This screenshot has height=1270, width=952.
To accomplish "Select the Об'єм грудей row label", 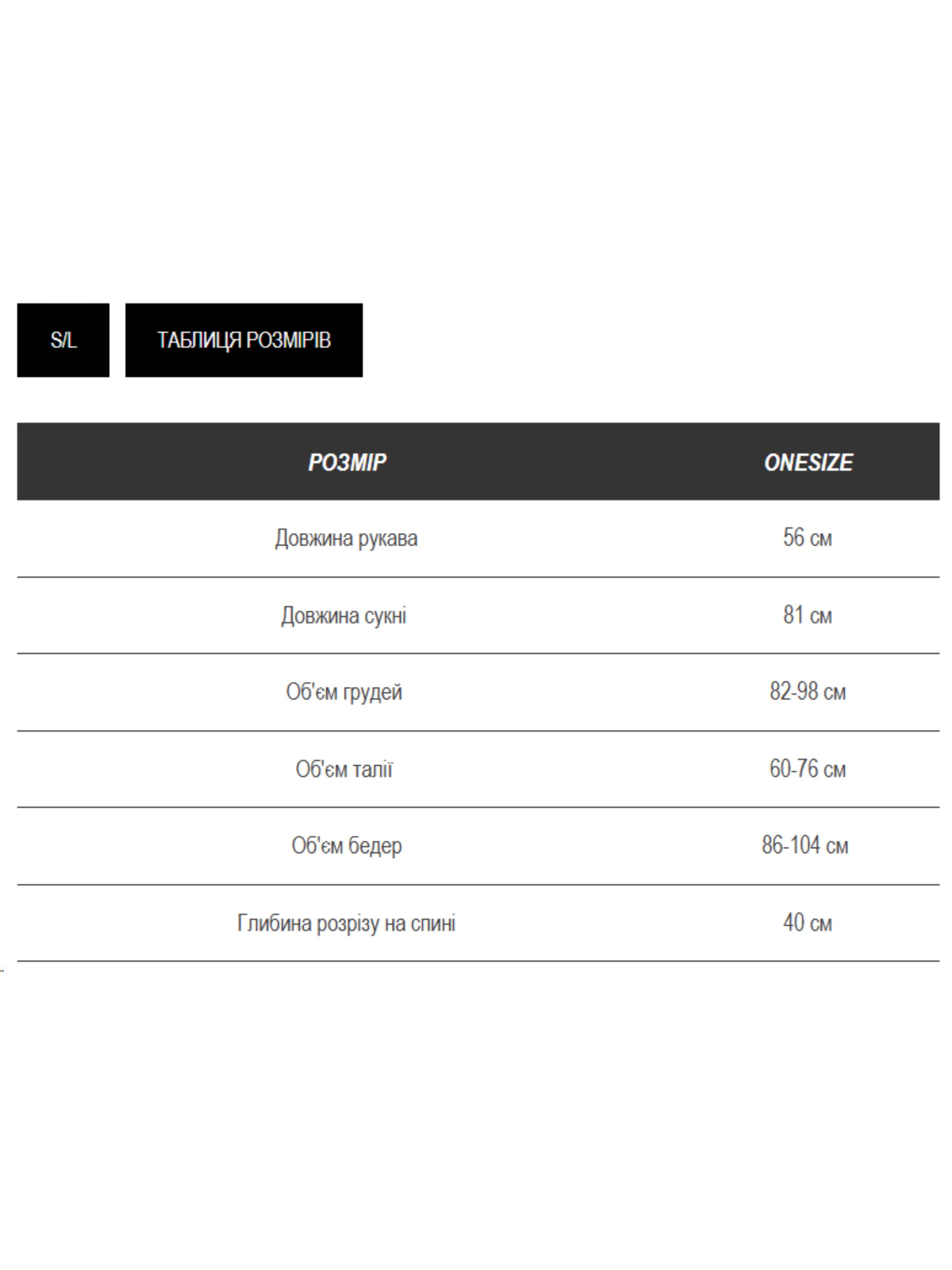I will tap(344, 692).
